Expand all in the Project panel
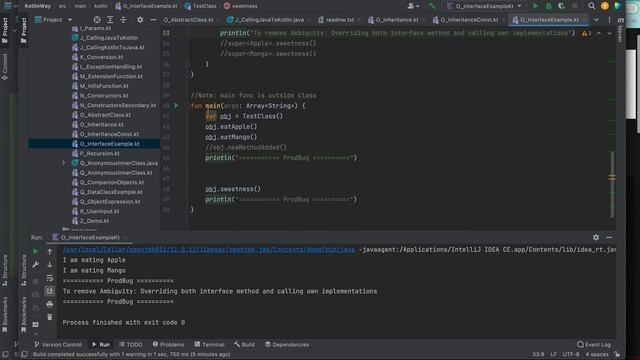This screenshot has height=360, width=640. tap(110, 20)
